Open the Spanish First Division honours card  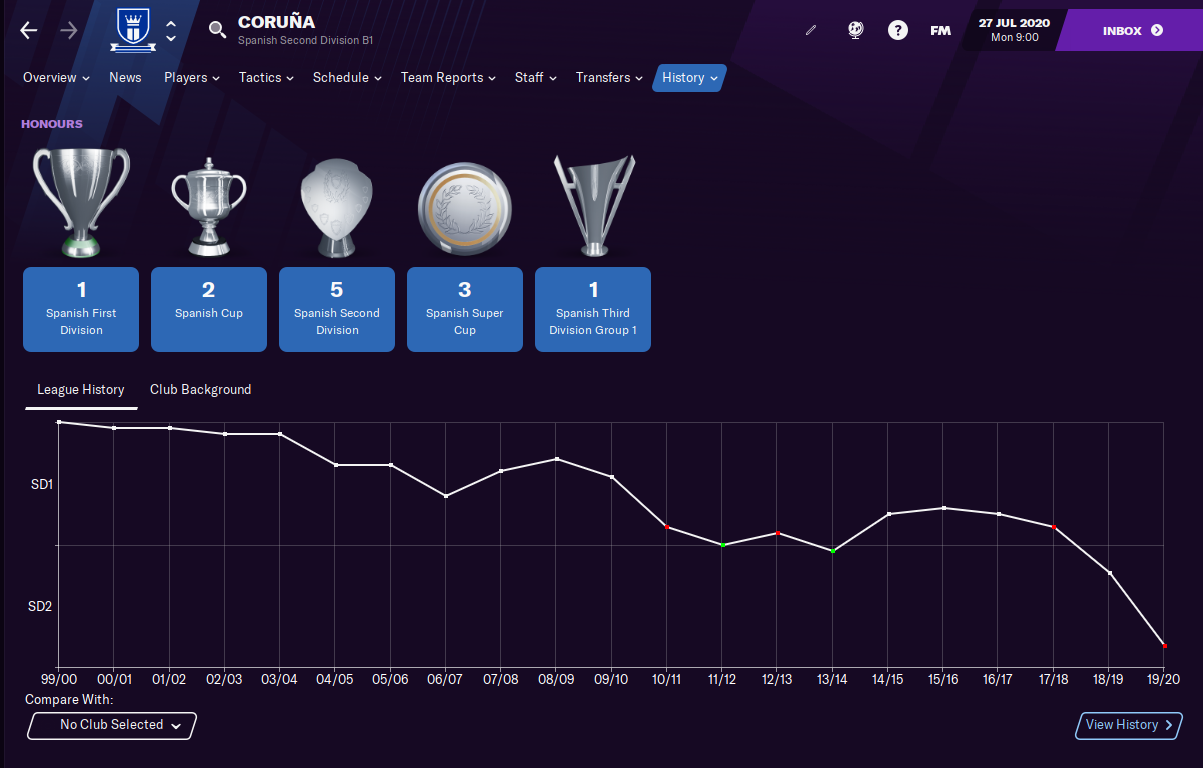click(x=81, y=309)
